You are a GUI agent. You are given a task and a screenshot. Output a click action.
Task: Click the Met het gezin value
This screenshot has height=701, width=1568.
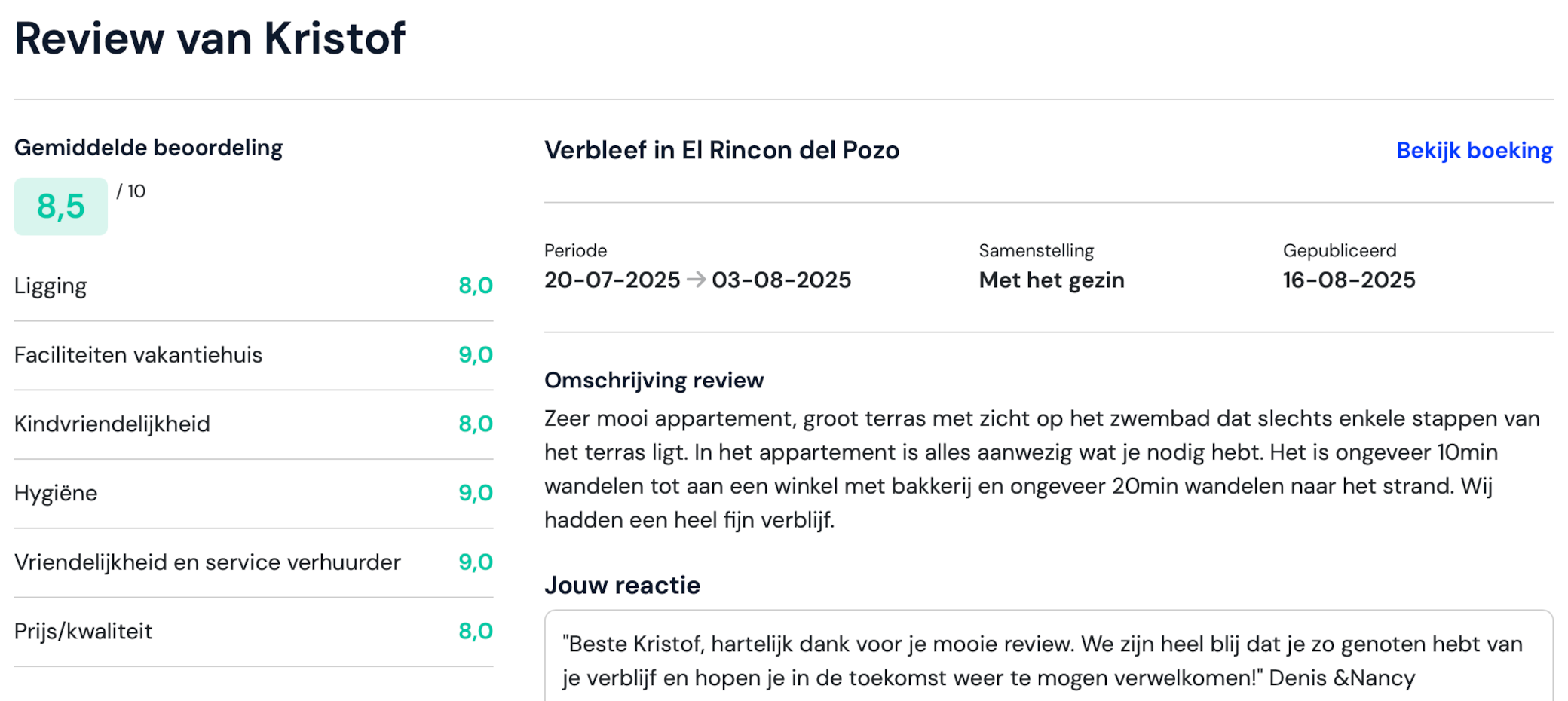[1052, 280]
